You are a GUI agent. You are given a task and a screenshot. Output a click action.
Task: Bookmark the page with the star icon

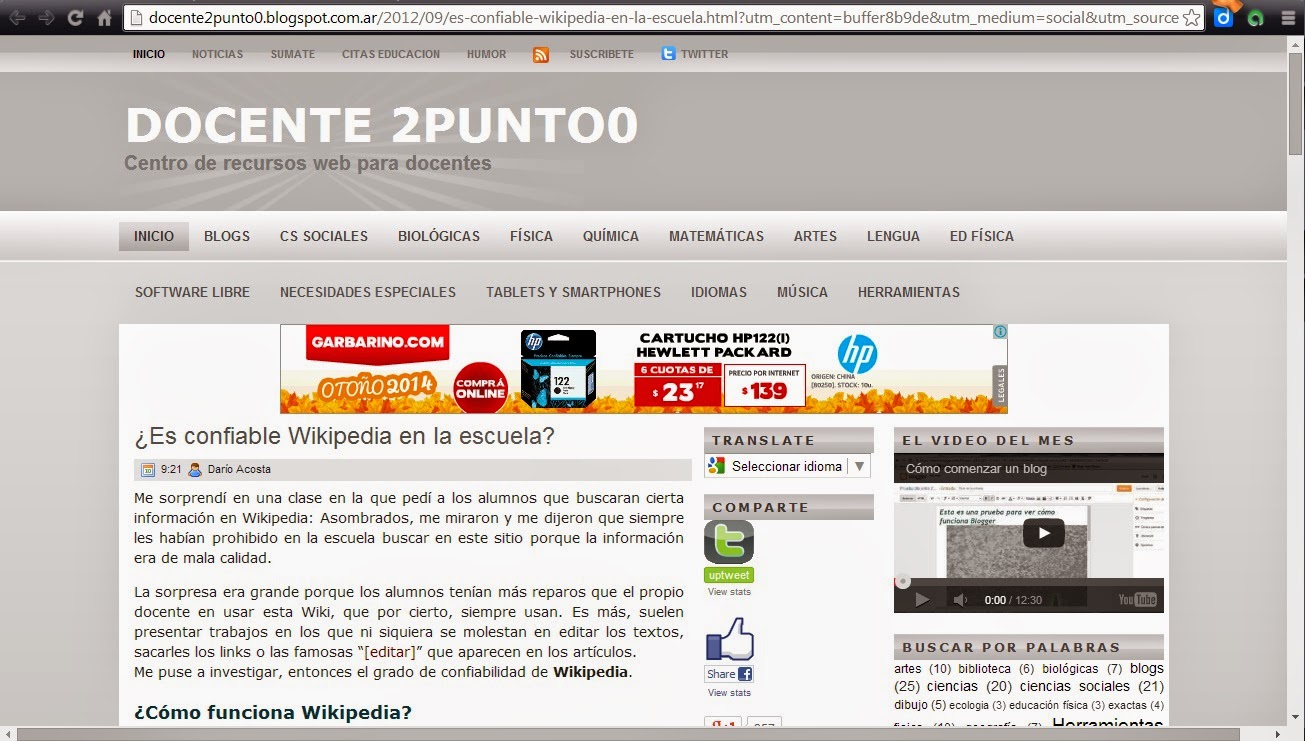coord(1191,18)
